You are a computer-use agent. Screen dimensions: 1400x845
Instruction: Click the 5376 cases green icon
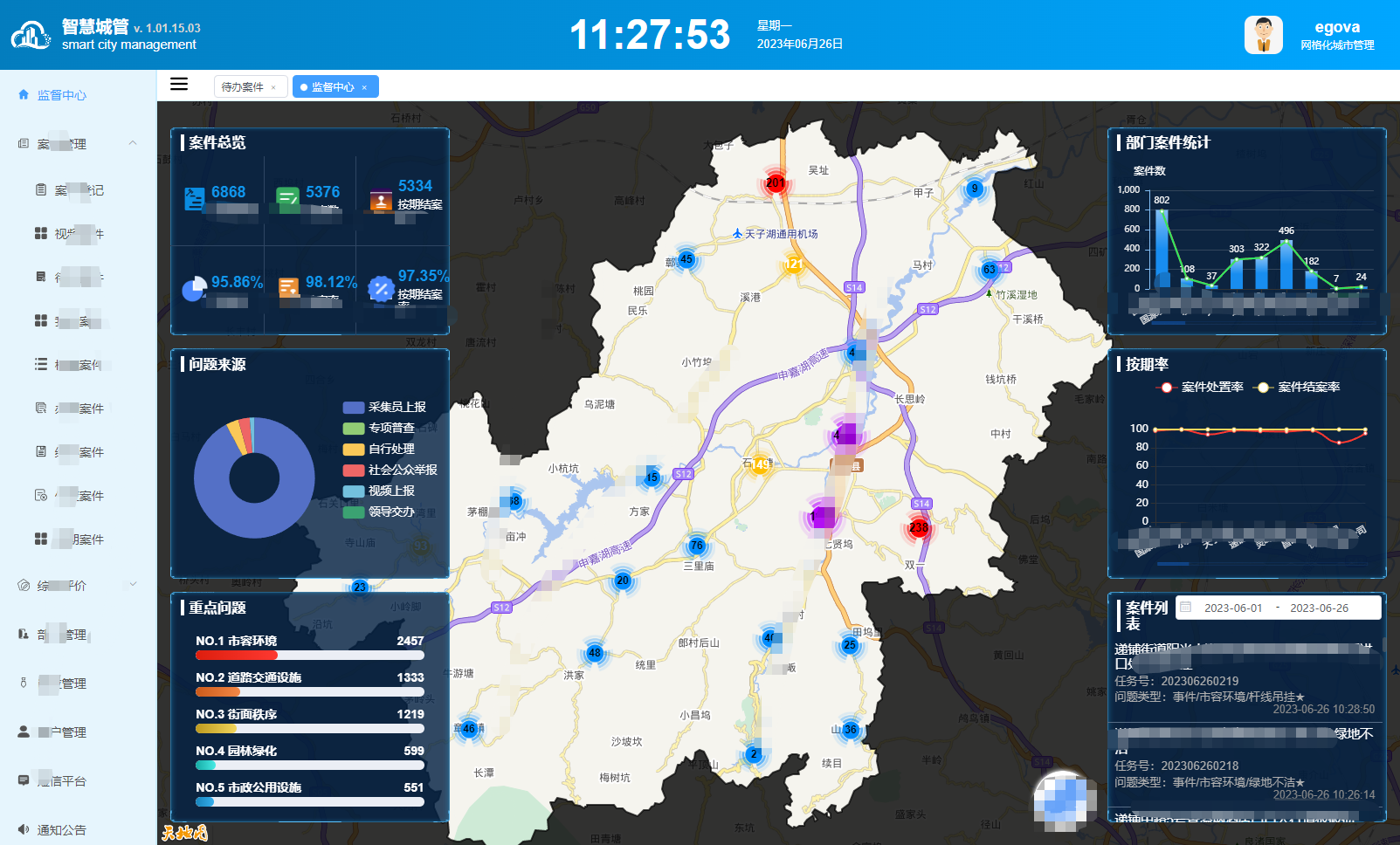click(x=288, y=199)
